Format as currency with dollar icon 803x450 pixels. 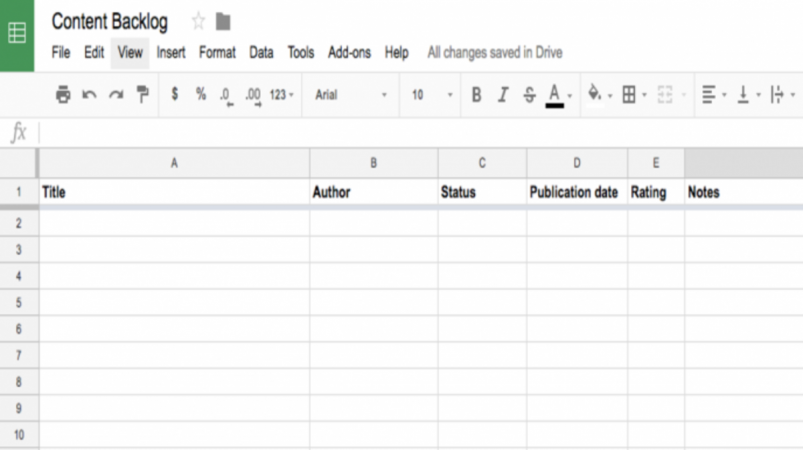pos(175,94)
